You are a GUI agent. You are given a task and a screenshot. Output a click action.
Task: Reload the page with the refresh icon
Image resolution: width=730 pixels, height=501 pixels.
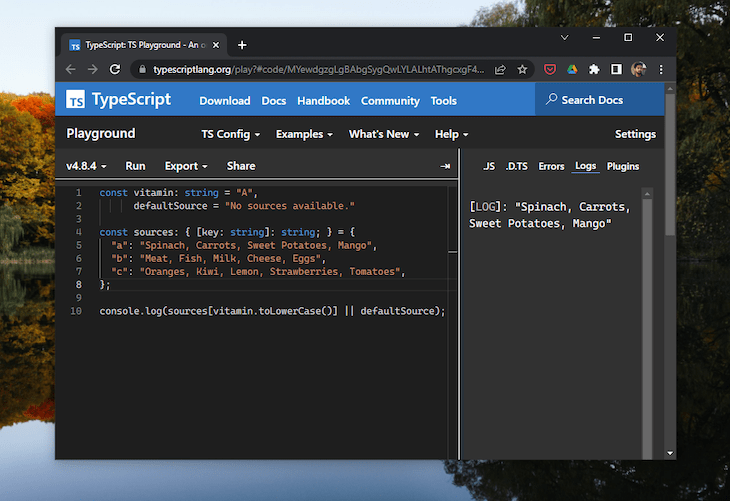[115, 69]
